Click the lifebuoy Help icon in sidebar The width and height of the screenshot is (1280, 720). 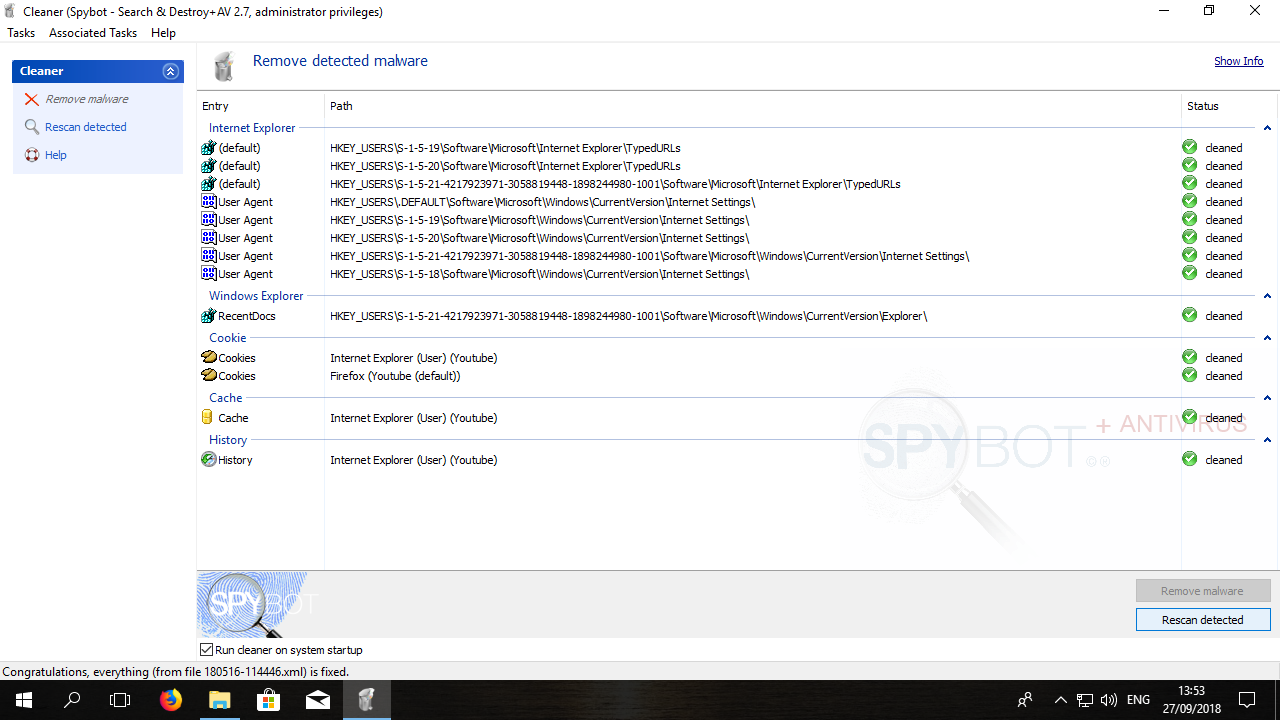[x=32, y=155]
